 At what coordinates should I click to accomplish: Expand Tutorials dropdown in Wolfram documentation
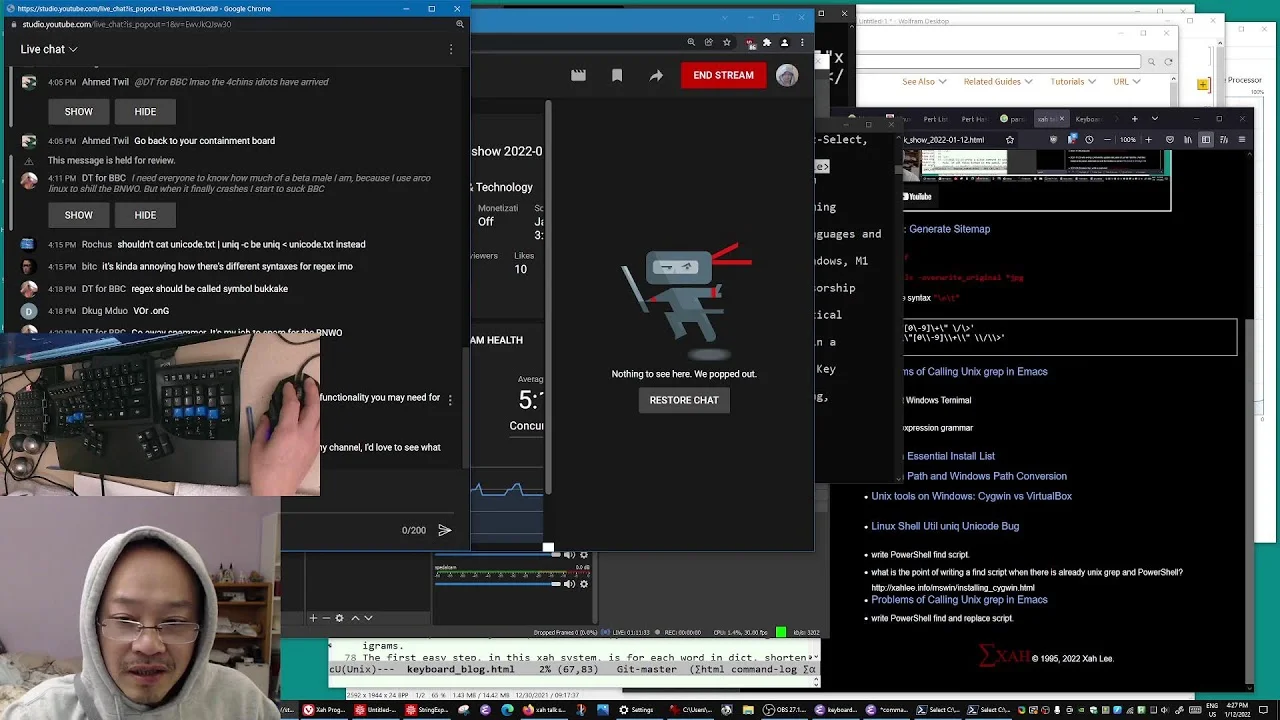(x=1072, y=81)
